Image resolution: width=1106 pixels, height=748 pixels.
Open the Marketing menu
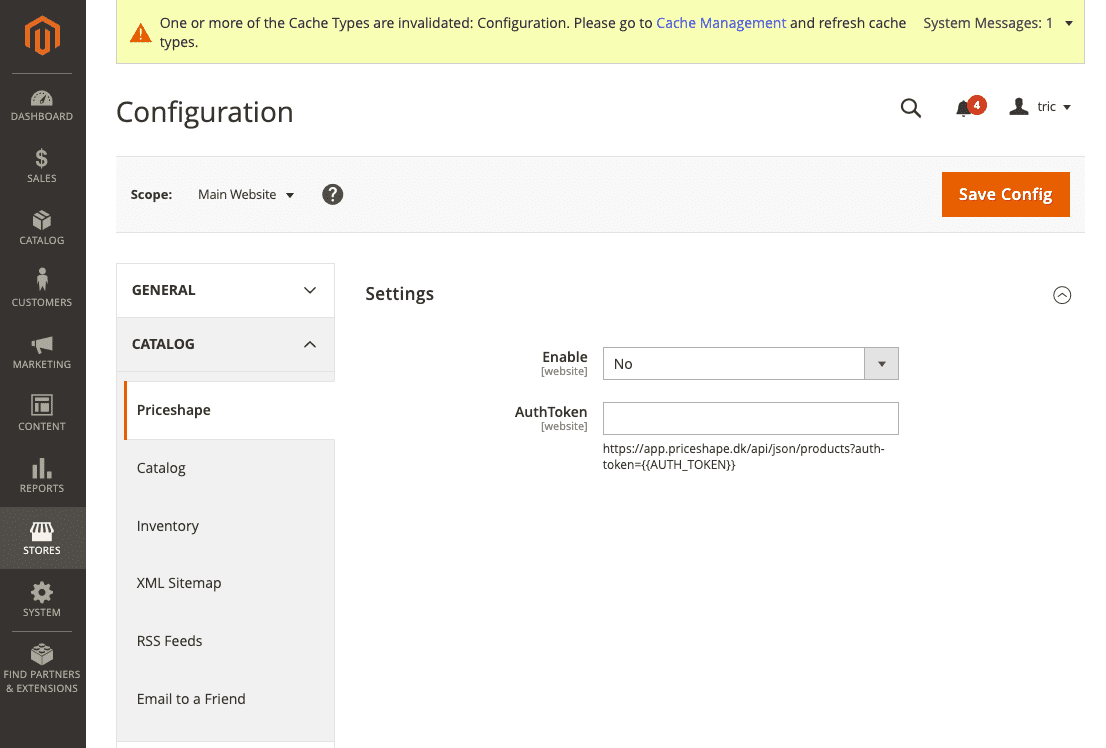(42, 352)
